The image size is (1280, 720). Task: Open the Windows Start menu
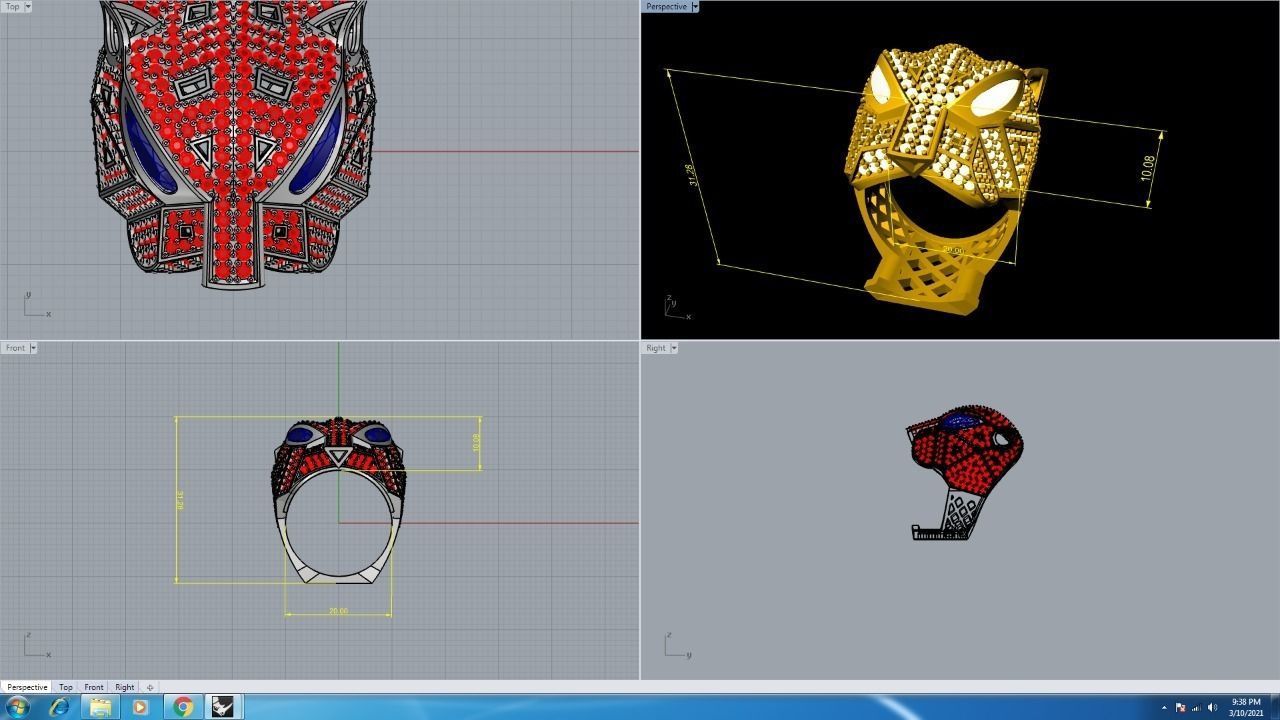[x=17, y=707]
